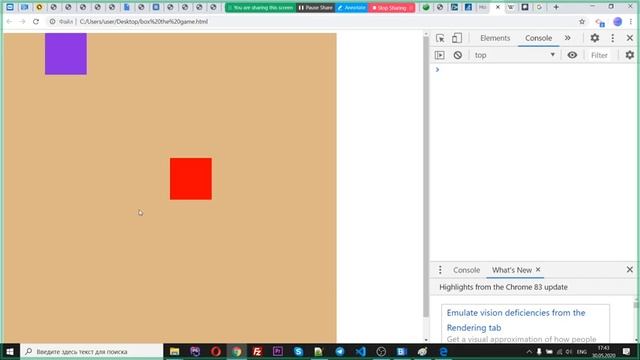Bookmark this page with the star
The height and width of the screenshot is (360, 640).
click(x=582, y=22)
